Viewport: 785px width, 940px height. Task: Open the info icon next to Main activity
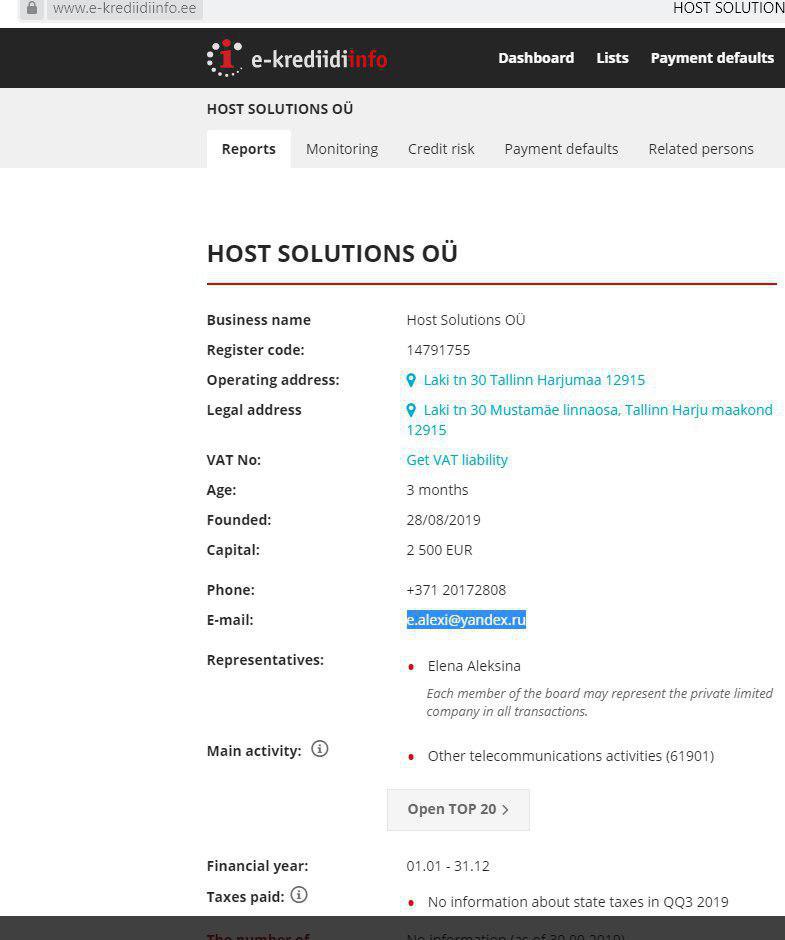[320, 749]
